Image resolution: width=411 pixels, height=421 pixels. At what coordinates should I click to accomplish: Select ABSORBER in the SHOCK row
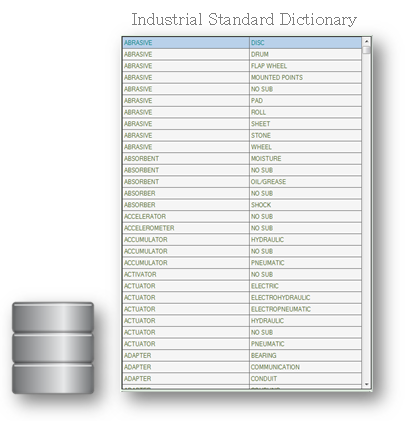click(186, 205)
